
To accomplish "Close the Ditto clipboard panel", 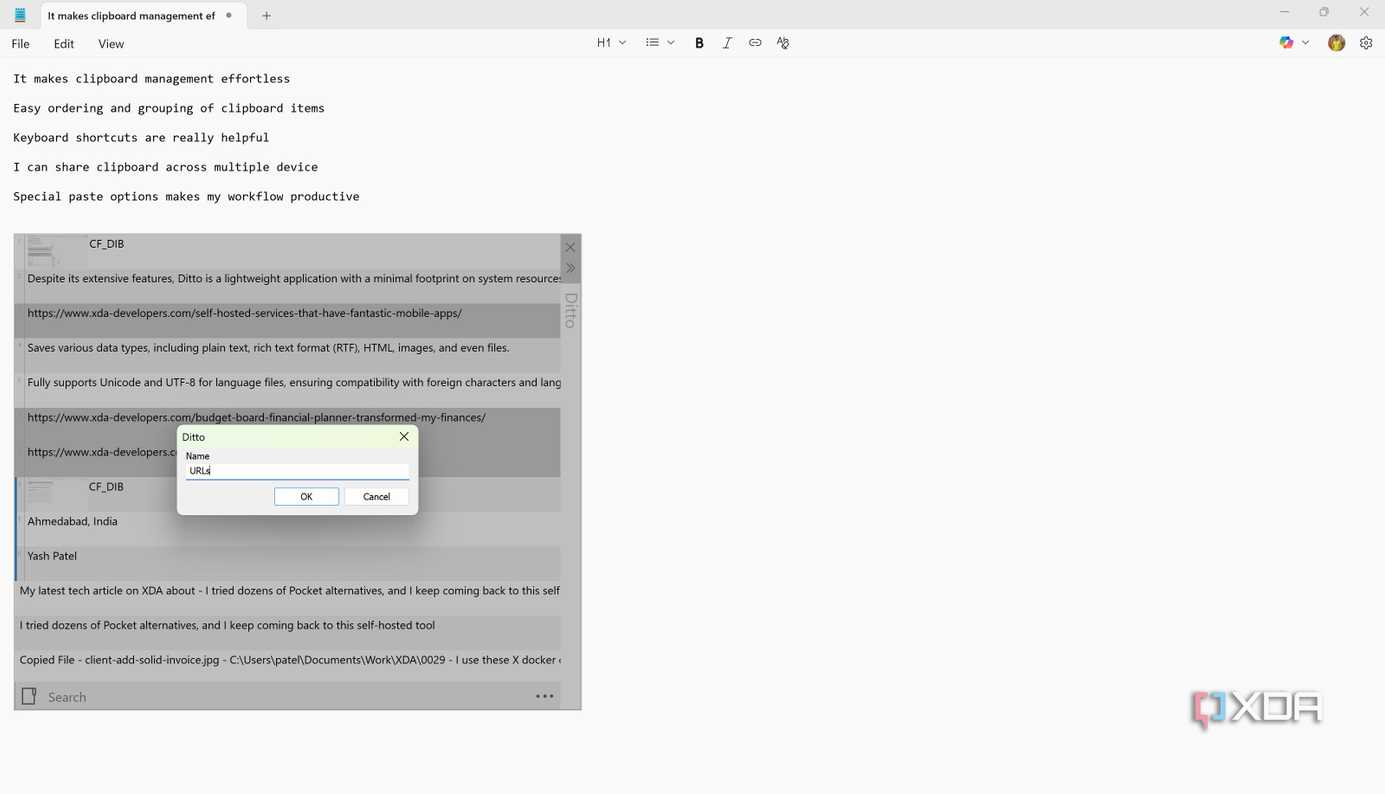I will click(570, 247).
